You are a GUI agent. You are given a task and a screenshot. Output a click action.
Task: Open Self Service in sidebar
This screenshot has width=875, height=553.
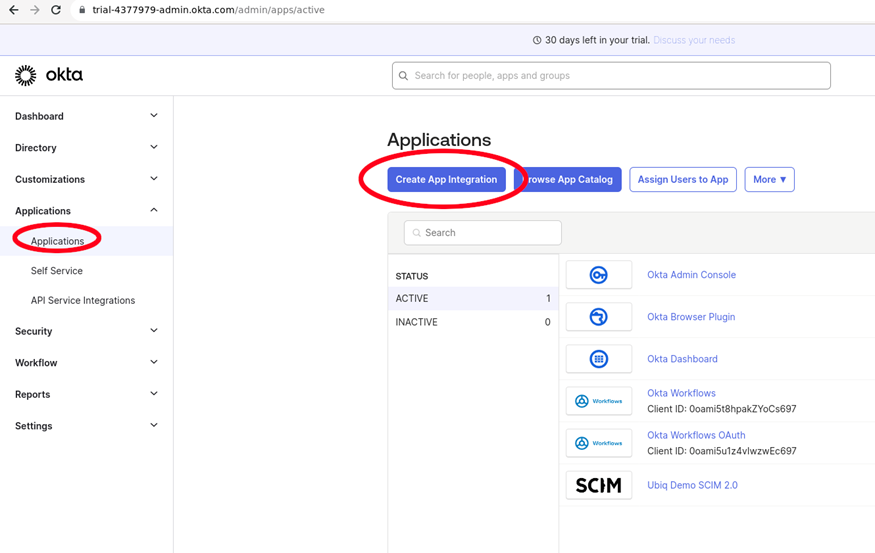(x=56, y=271)
